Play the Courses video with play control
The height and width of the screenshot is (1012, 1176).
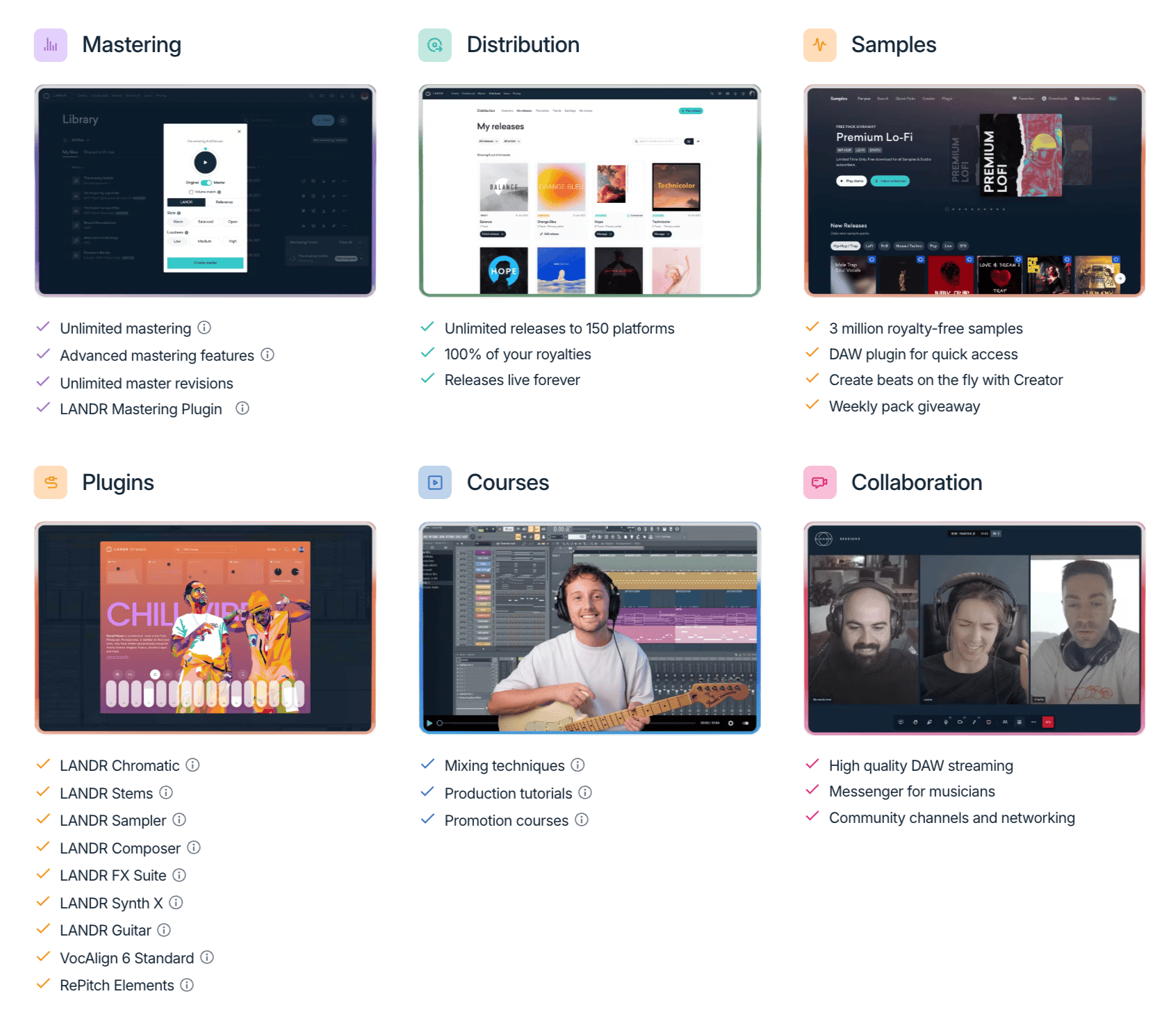[430, 723]
